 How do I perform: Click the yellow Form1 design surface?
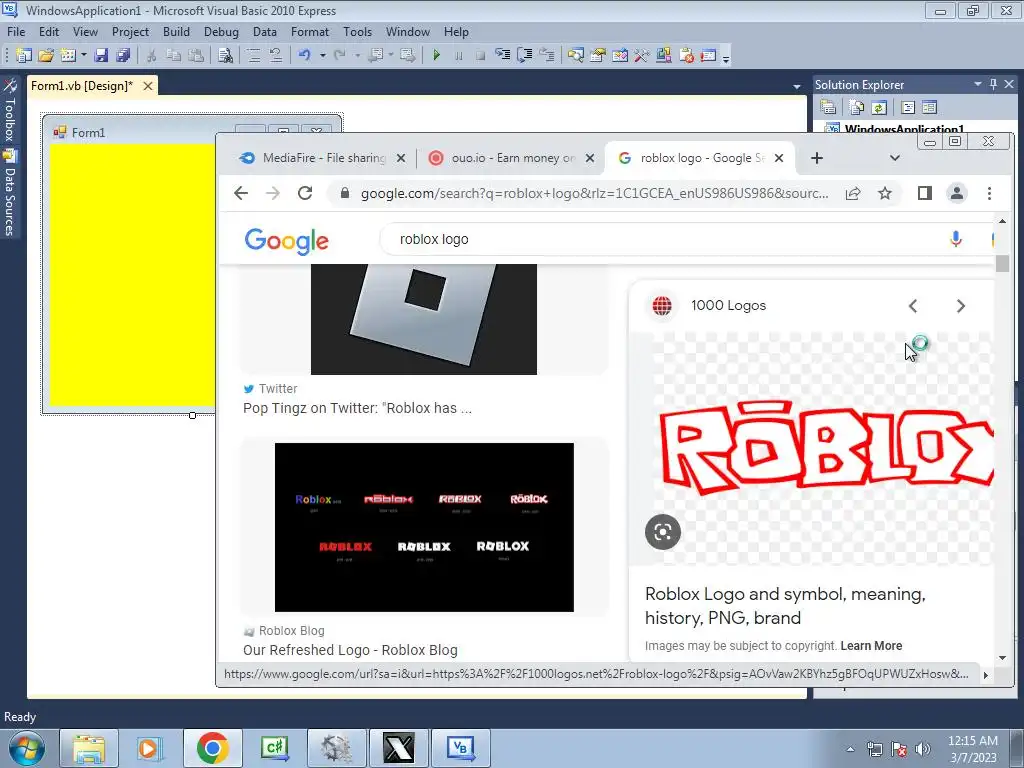click(x=133, y=275)
